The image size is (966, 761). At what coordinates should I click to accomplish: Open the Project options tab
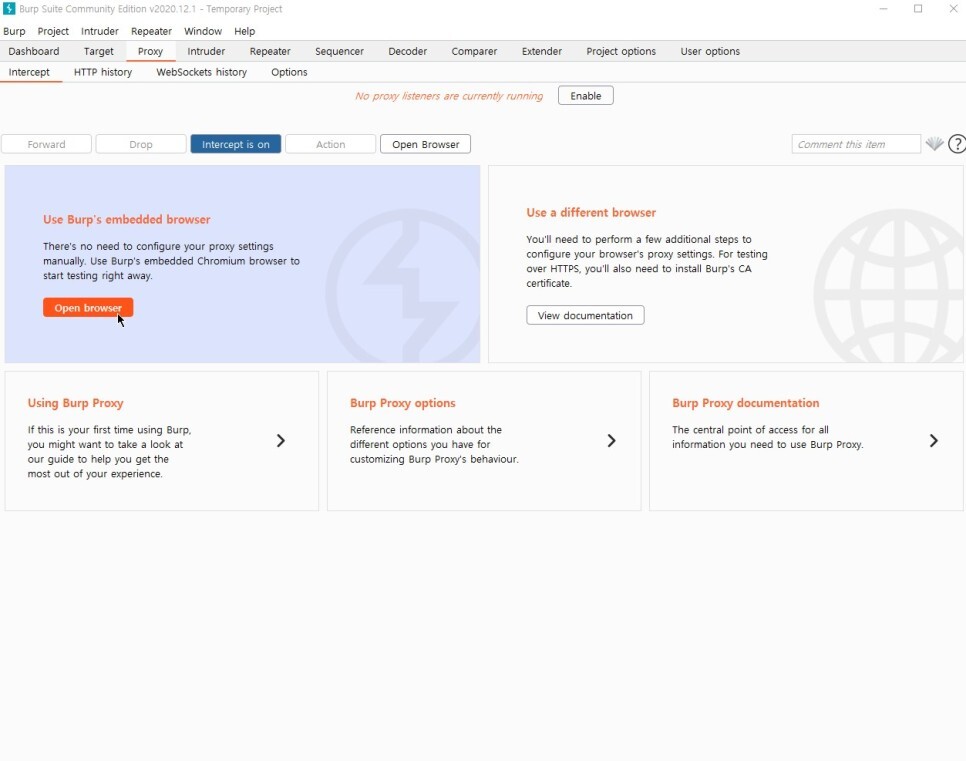(621, 51)
